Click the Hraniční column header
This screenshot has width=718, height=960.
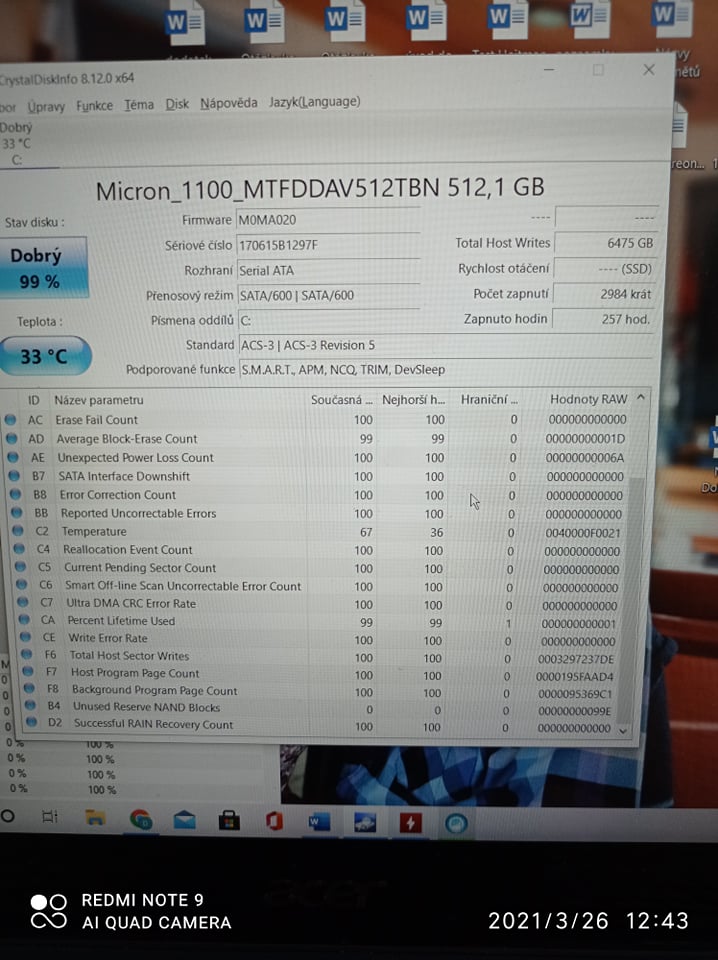(488, 400)
